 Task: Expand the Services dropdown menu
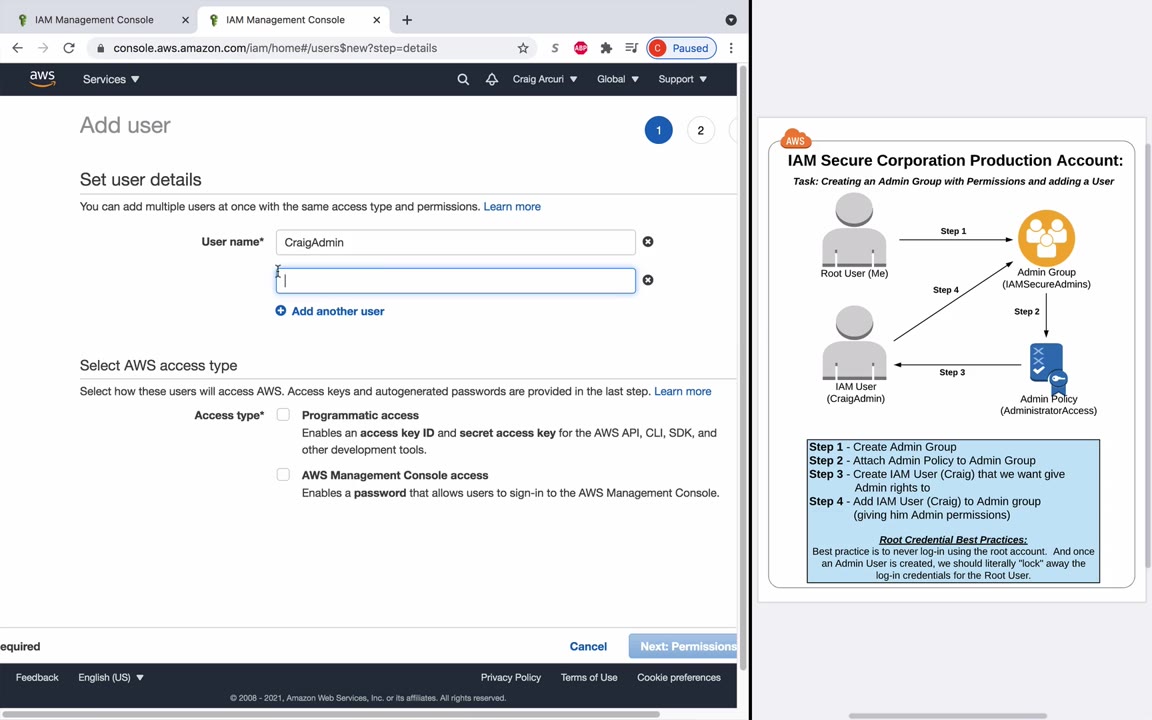pos(111,79)
